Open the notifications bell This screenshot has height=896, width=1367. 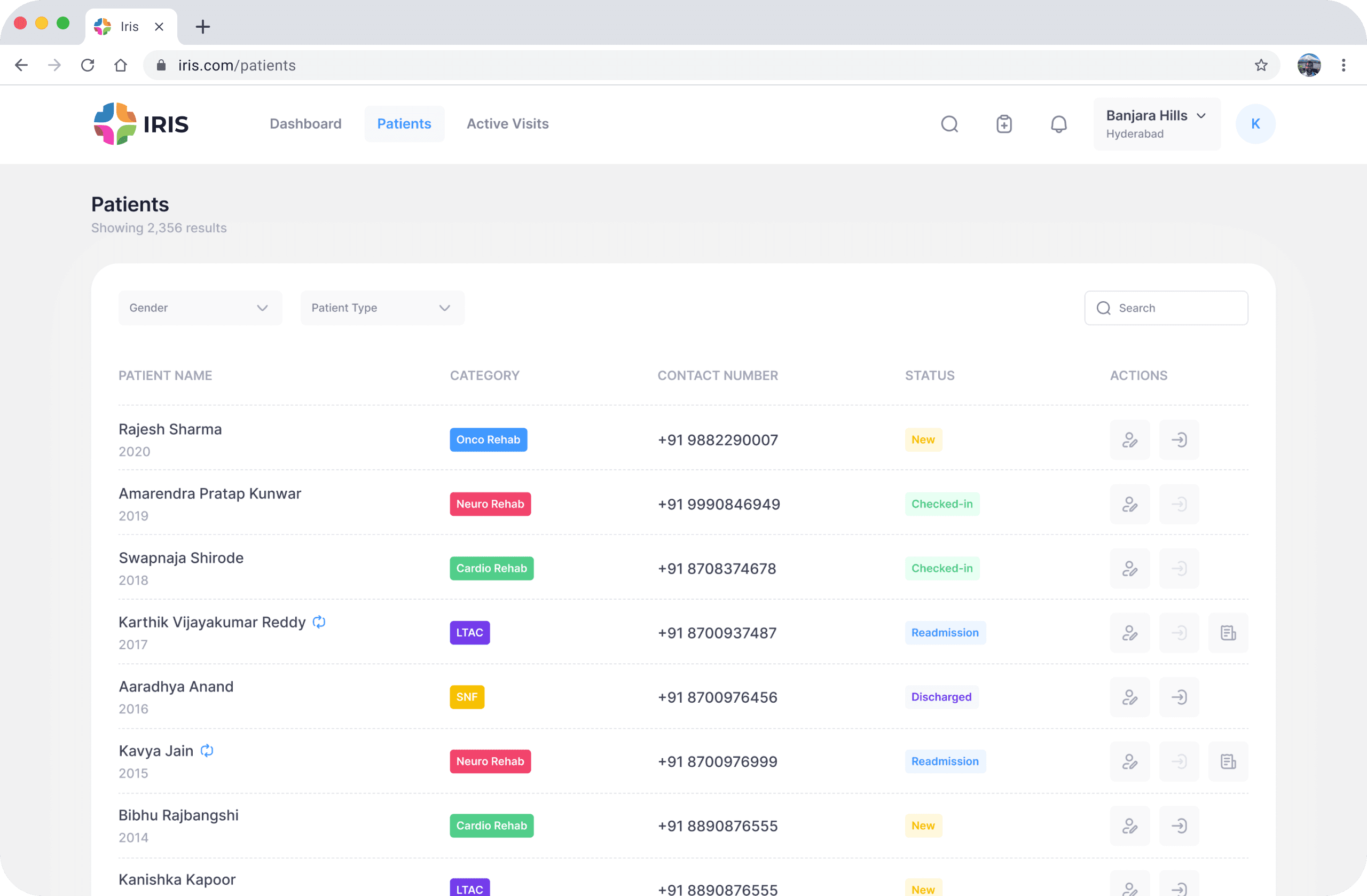tap(1058, 124)
